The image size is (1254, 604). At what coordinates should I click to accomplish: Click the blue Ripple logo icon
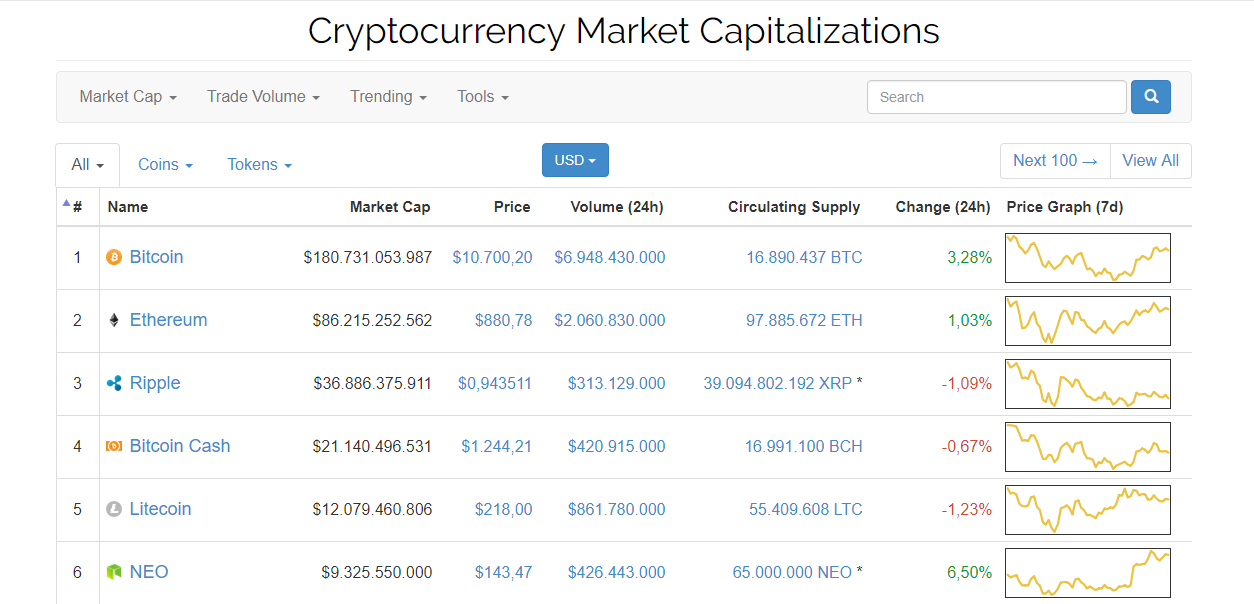click(114, 383)
